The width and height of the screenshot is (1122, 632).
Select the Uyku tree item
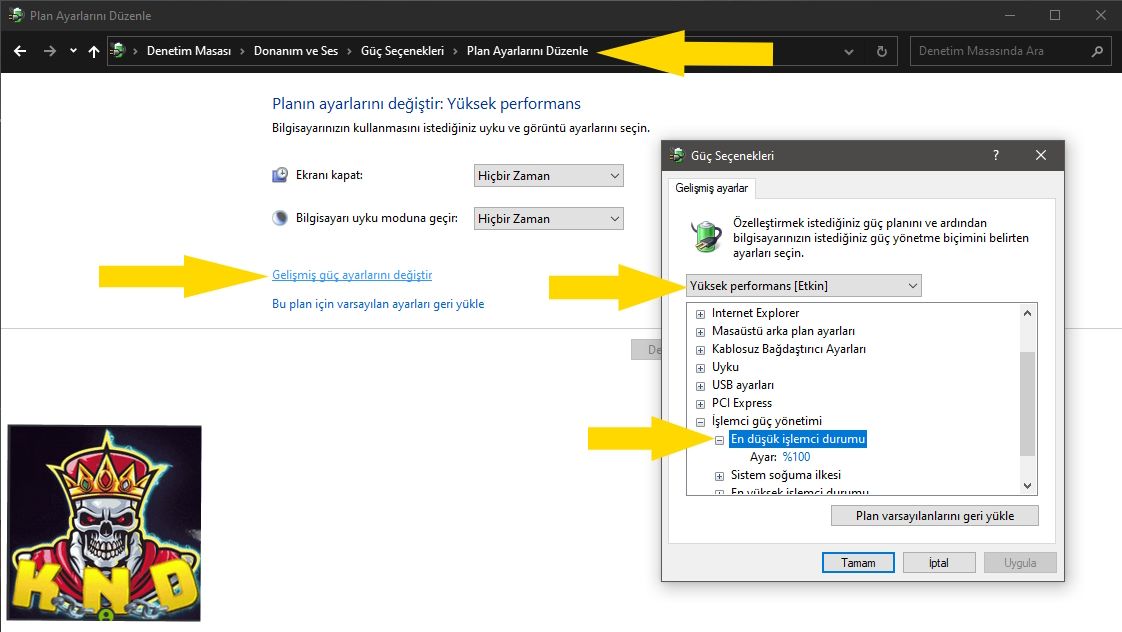click(x=725, y=366)
